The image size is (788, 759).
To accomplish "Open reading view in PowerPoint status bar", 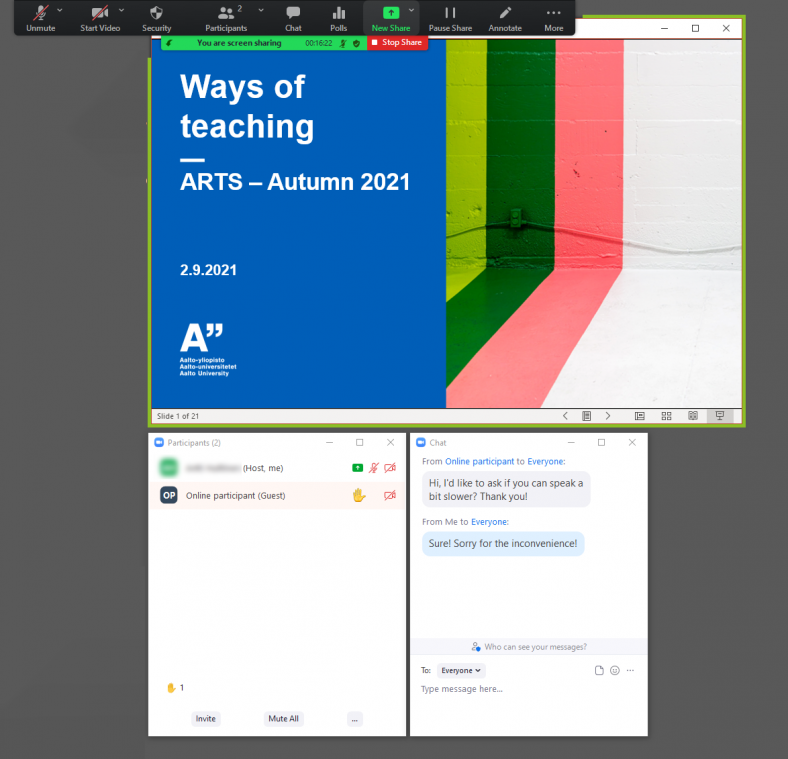I will click(692, 416).
